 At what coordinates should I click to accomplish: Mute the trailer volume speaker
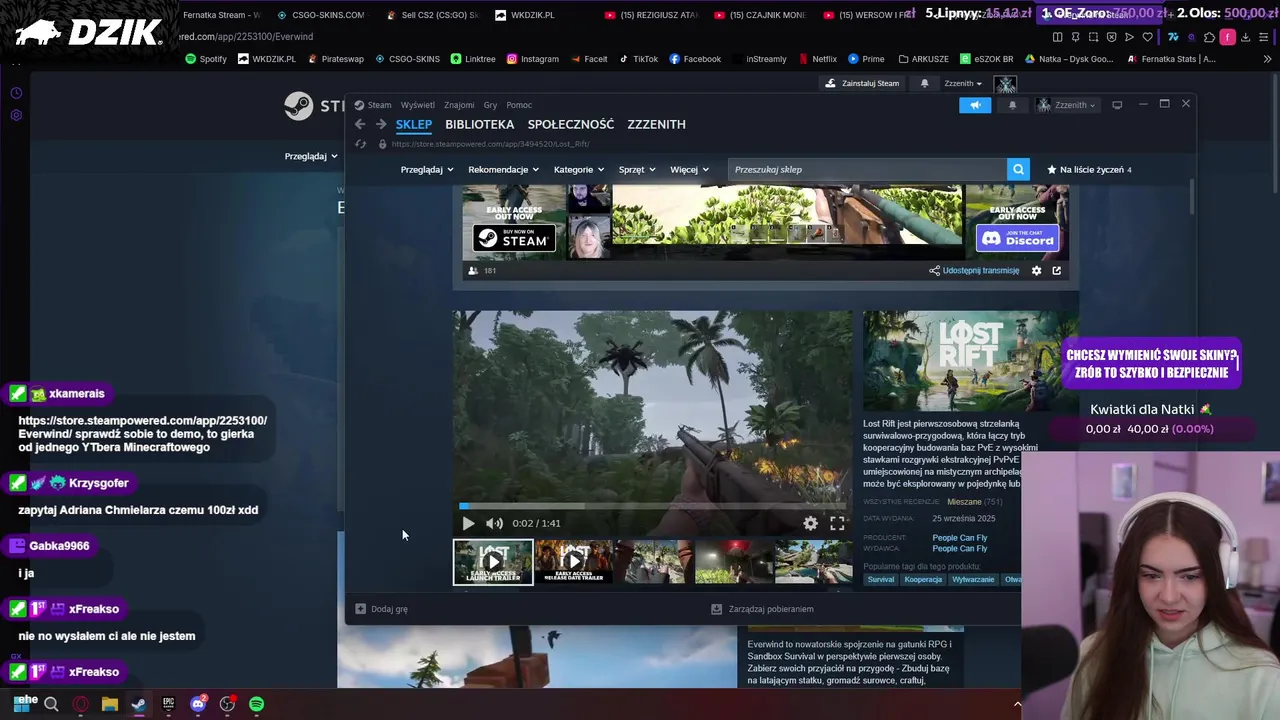pos(494,523)
